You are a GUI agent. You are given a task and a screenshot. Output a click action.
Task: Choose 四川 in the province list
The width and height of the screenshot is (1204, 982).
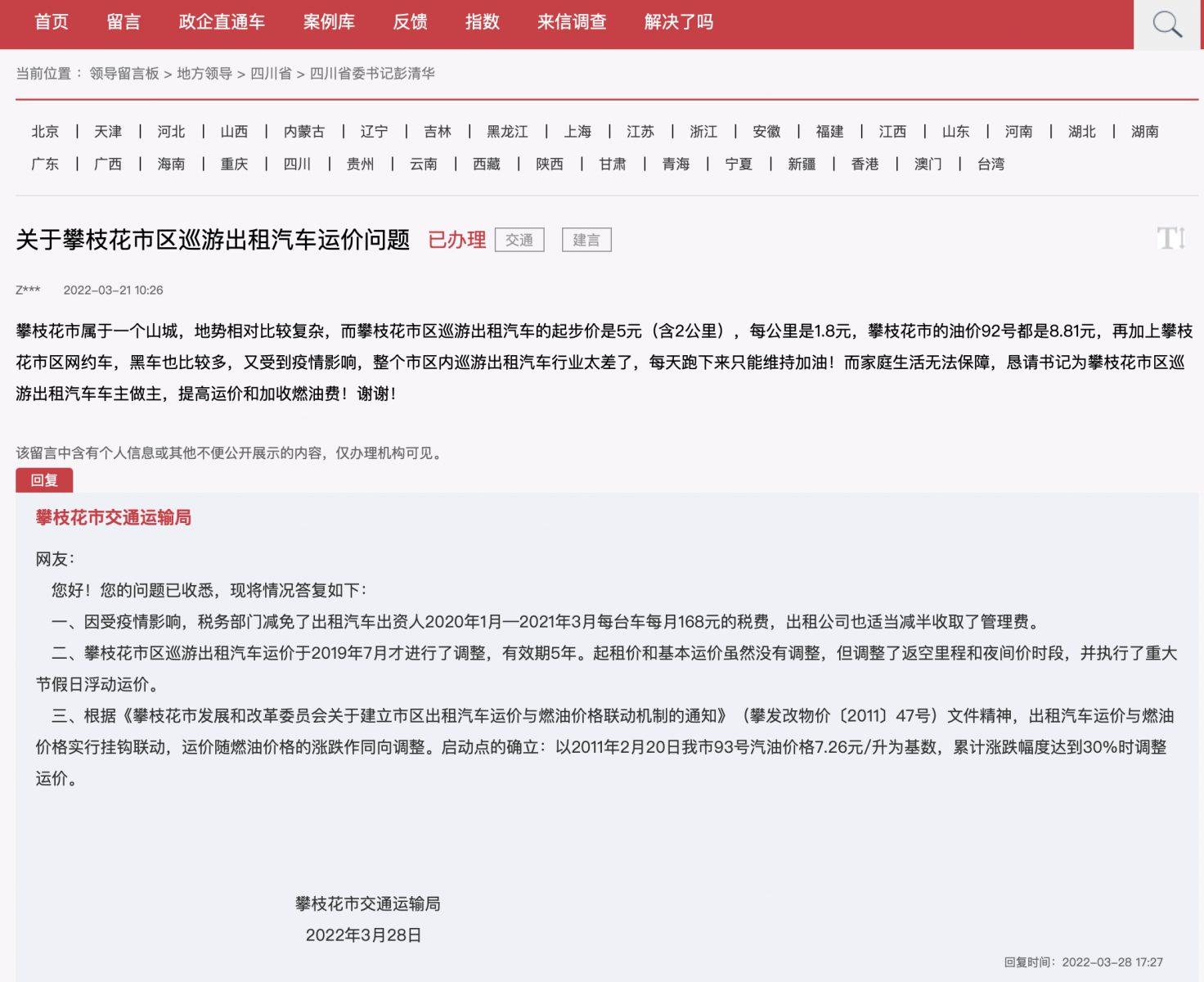(297, 164)
